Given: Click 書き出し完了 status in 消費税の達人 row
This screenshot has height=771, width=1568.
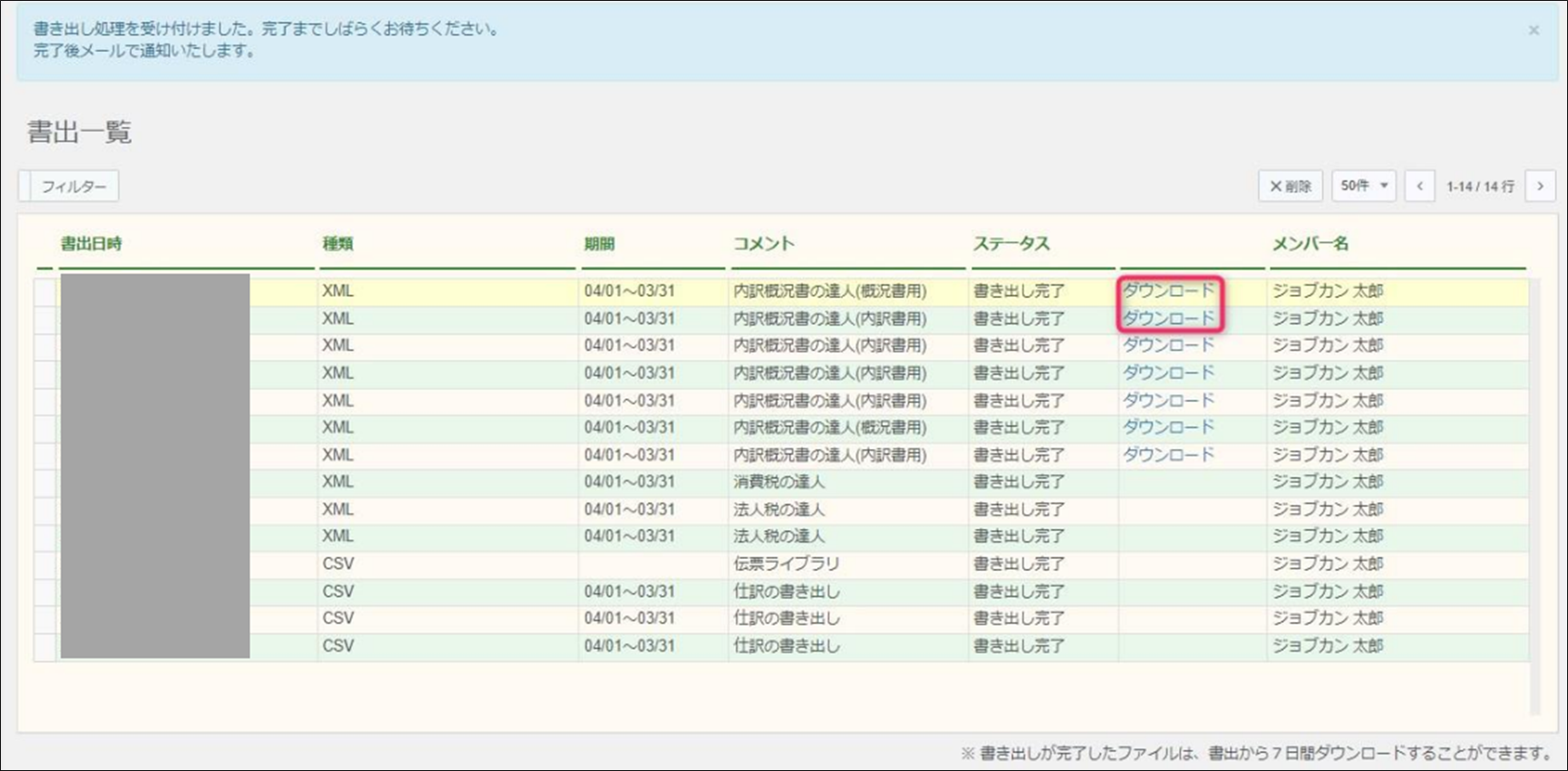Looking at the screenshot, I should coord(1019,482).
